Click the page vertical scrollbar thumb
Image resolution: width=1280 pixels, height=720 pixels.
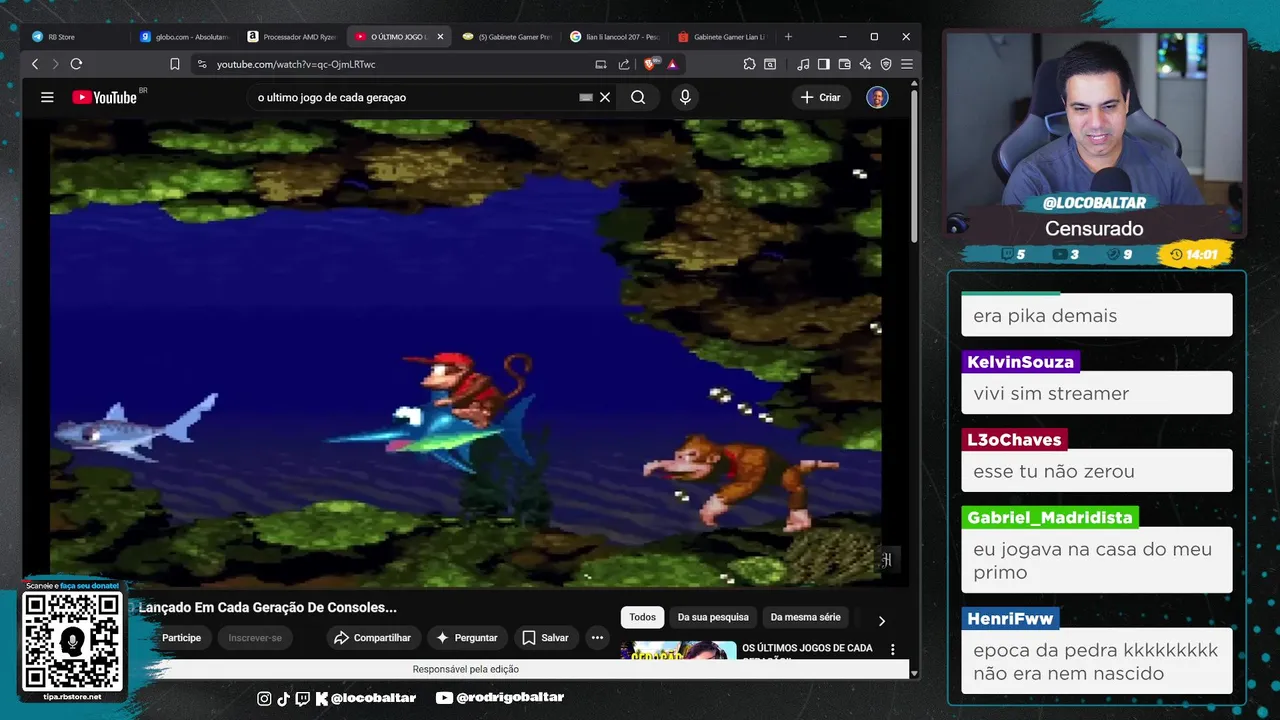pos(914,165)
